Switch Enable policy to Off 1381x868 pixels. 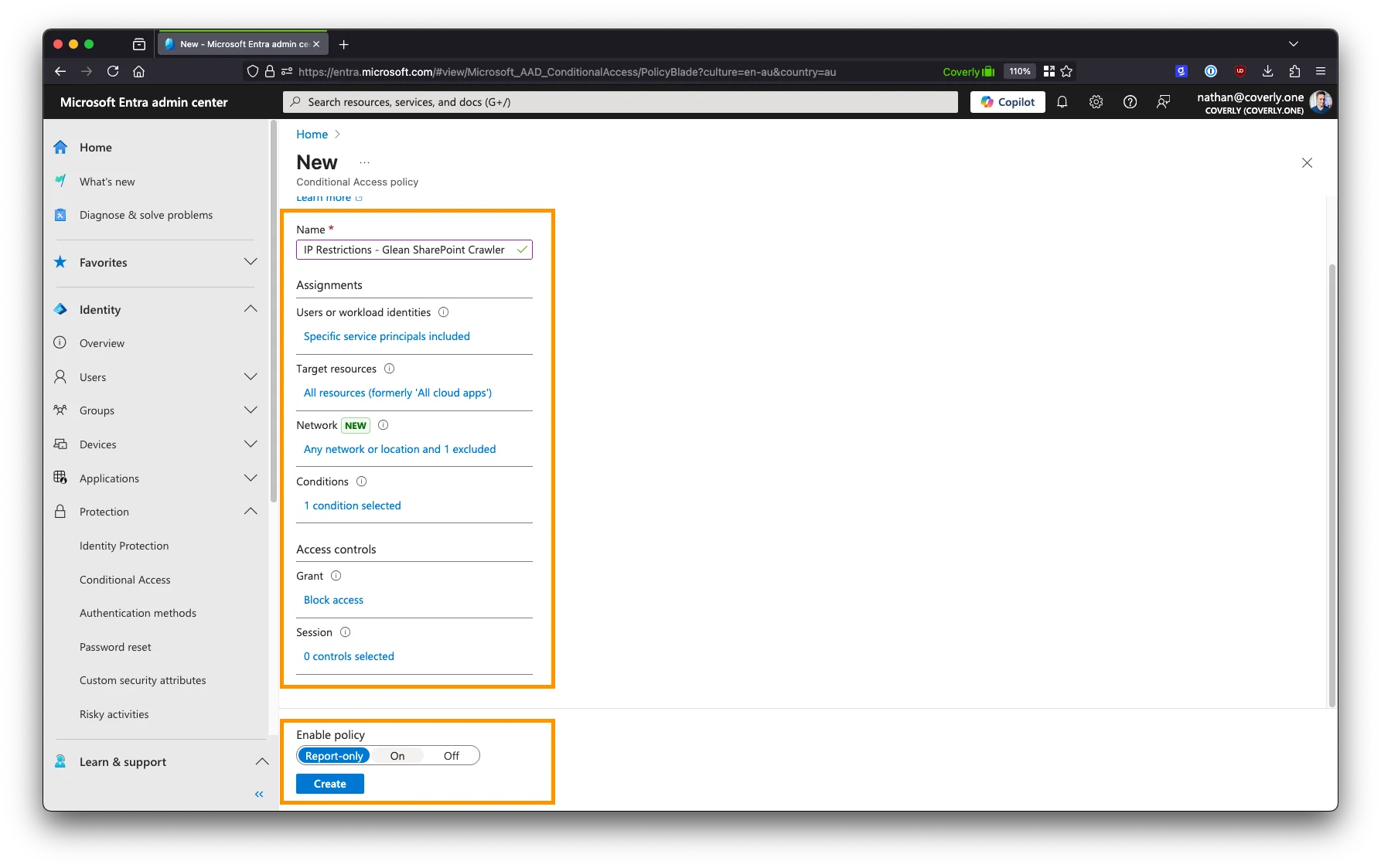click(x=452, y=756)
